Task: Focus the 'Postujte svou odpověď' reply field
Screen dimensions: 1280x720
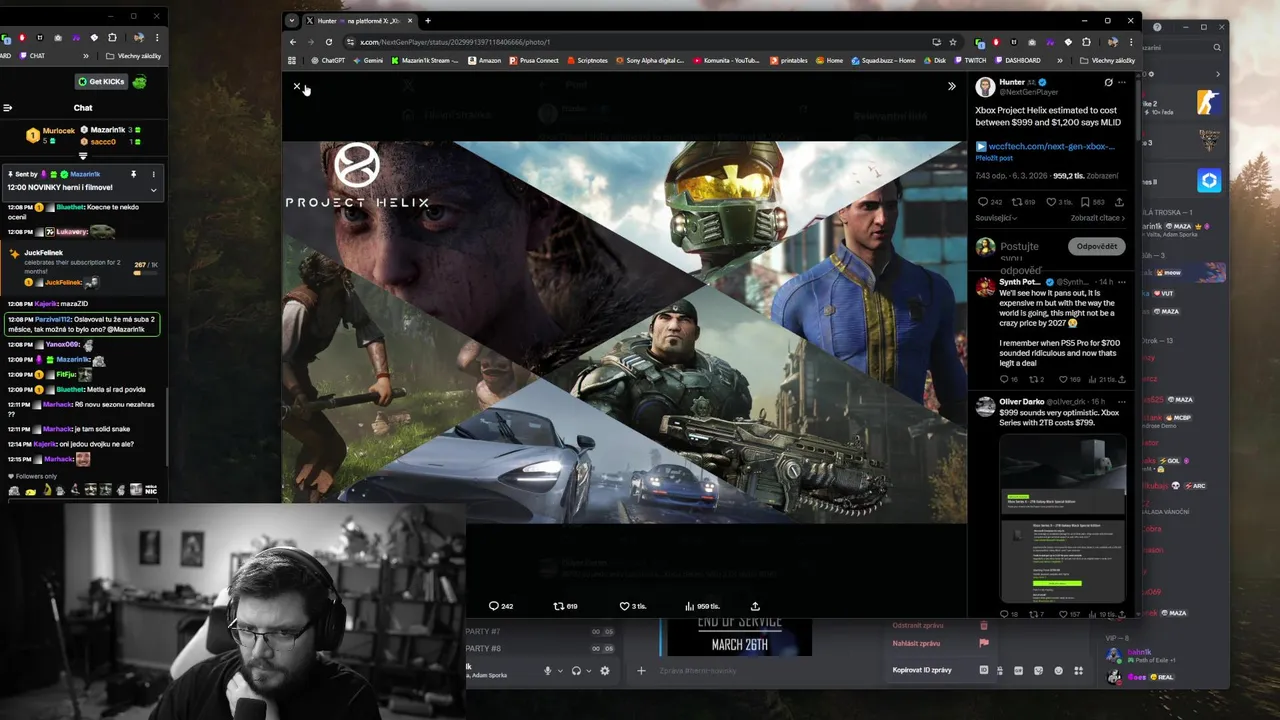Action: point(1021,258)
